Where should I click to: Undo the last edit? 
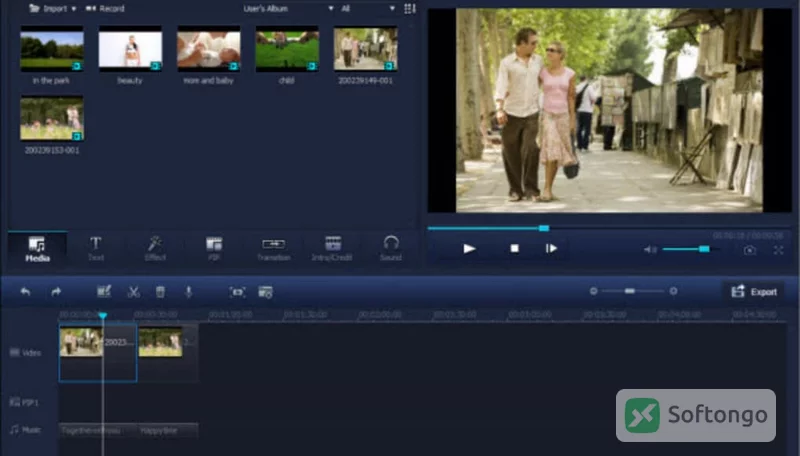click(x=25, y=292)
